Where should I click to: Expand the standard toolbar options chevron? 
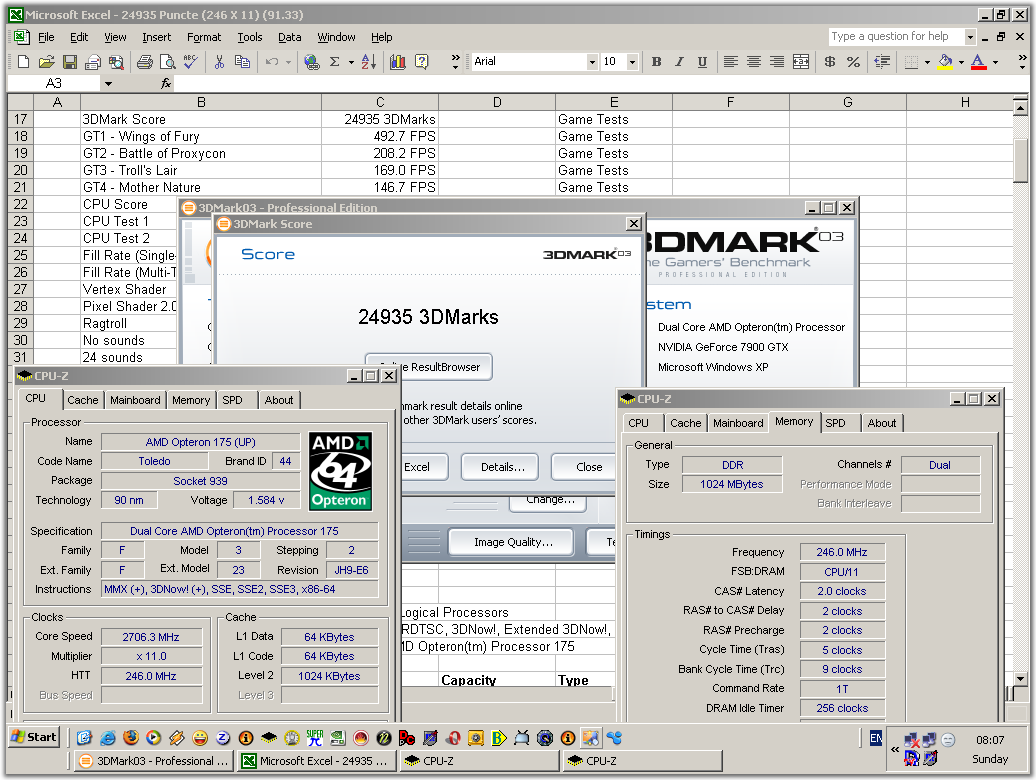pos(455,62)
